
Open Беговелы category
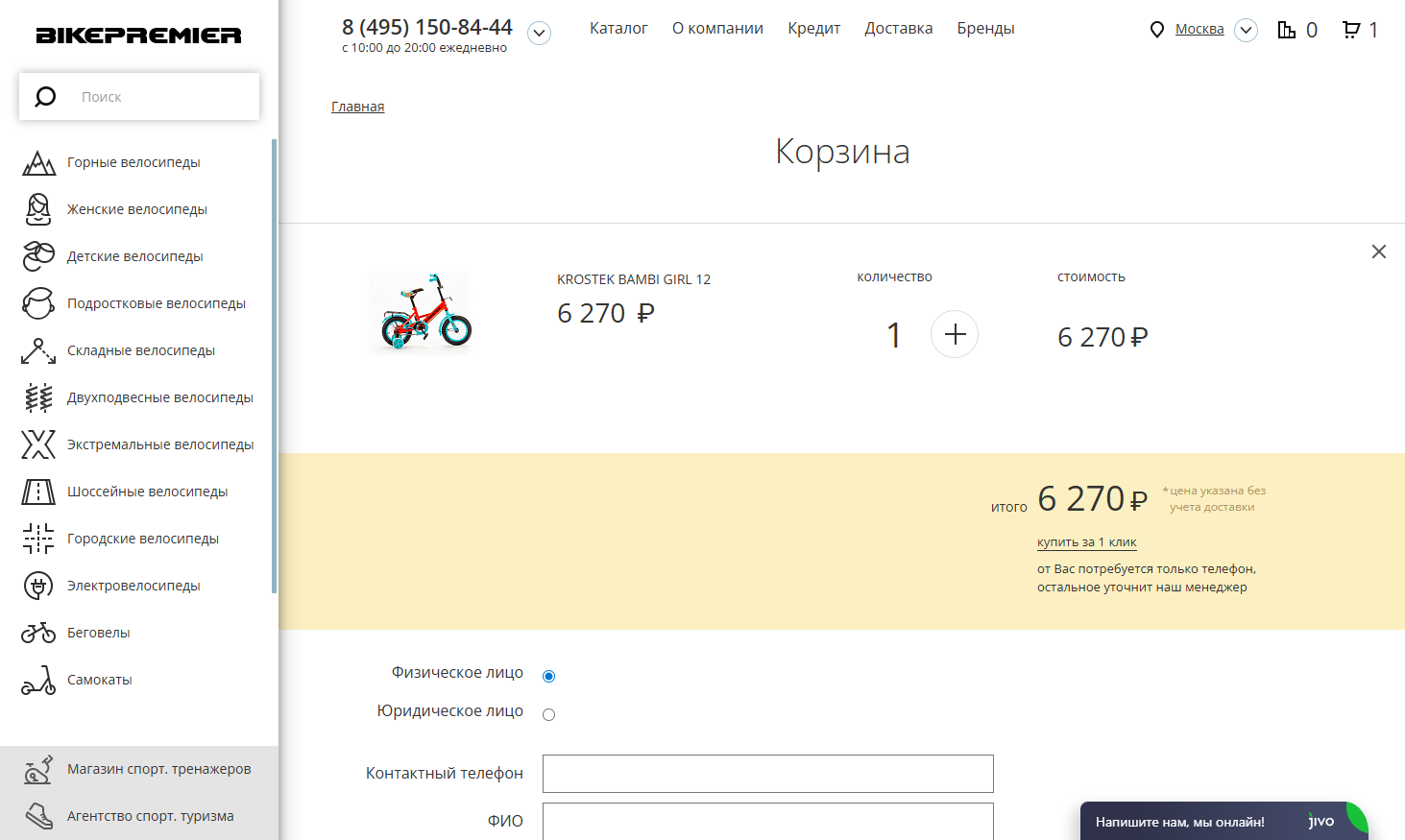coord(99,633)
